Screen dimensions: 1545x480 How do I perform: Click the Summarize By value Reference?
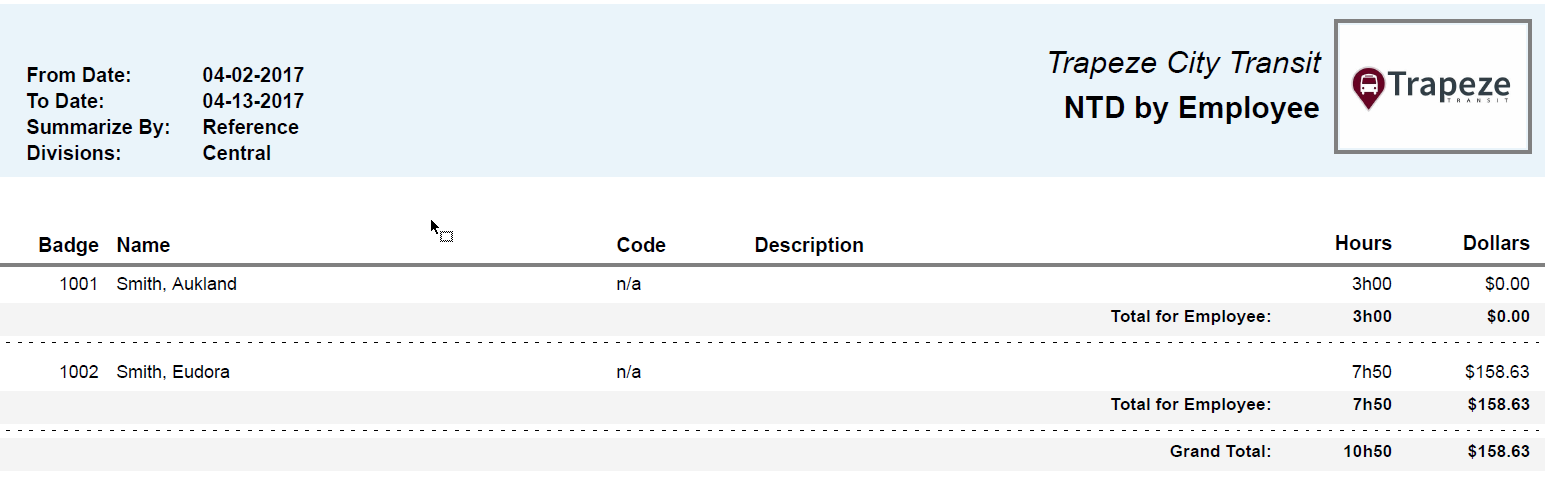pos(250,127)
